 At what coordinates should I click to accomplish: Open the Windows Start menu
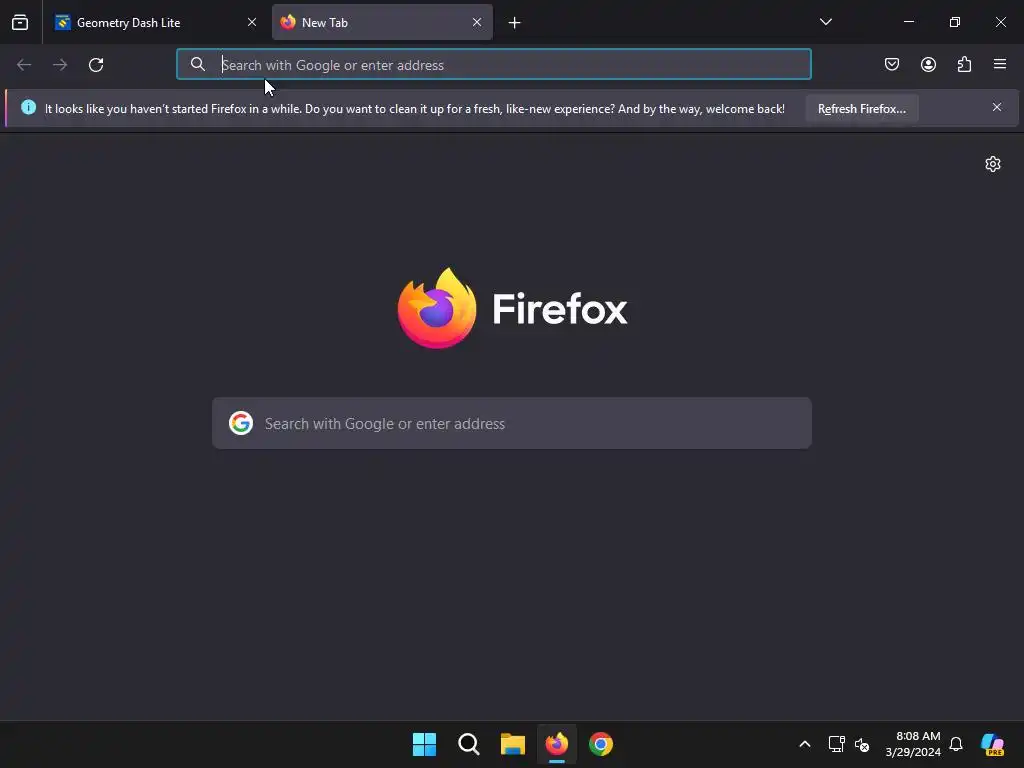click(424, 744)
